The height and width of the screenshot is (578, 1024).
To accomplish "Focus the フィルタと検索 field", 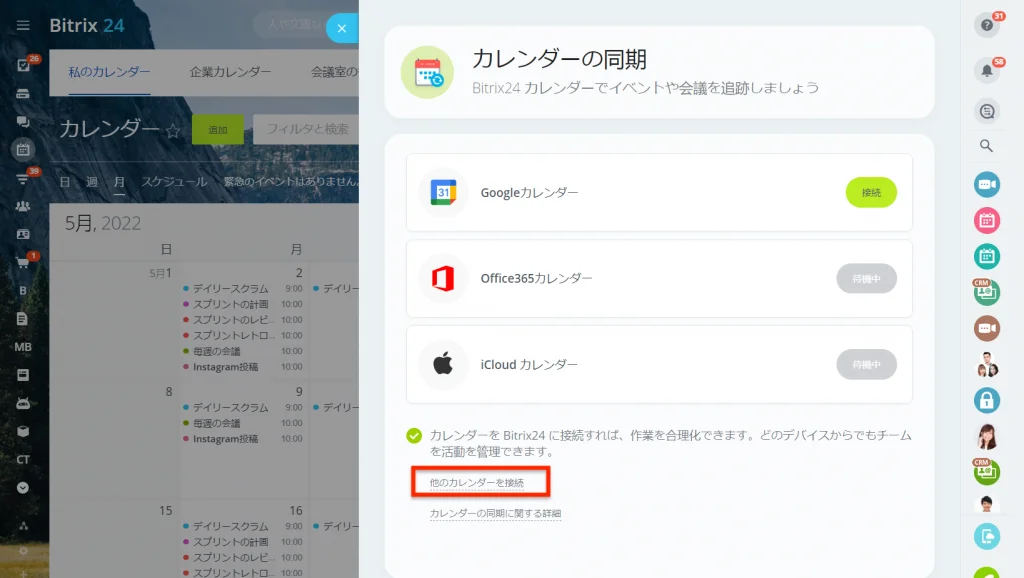I will [306, 129].
